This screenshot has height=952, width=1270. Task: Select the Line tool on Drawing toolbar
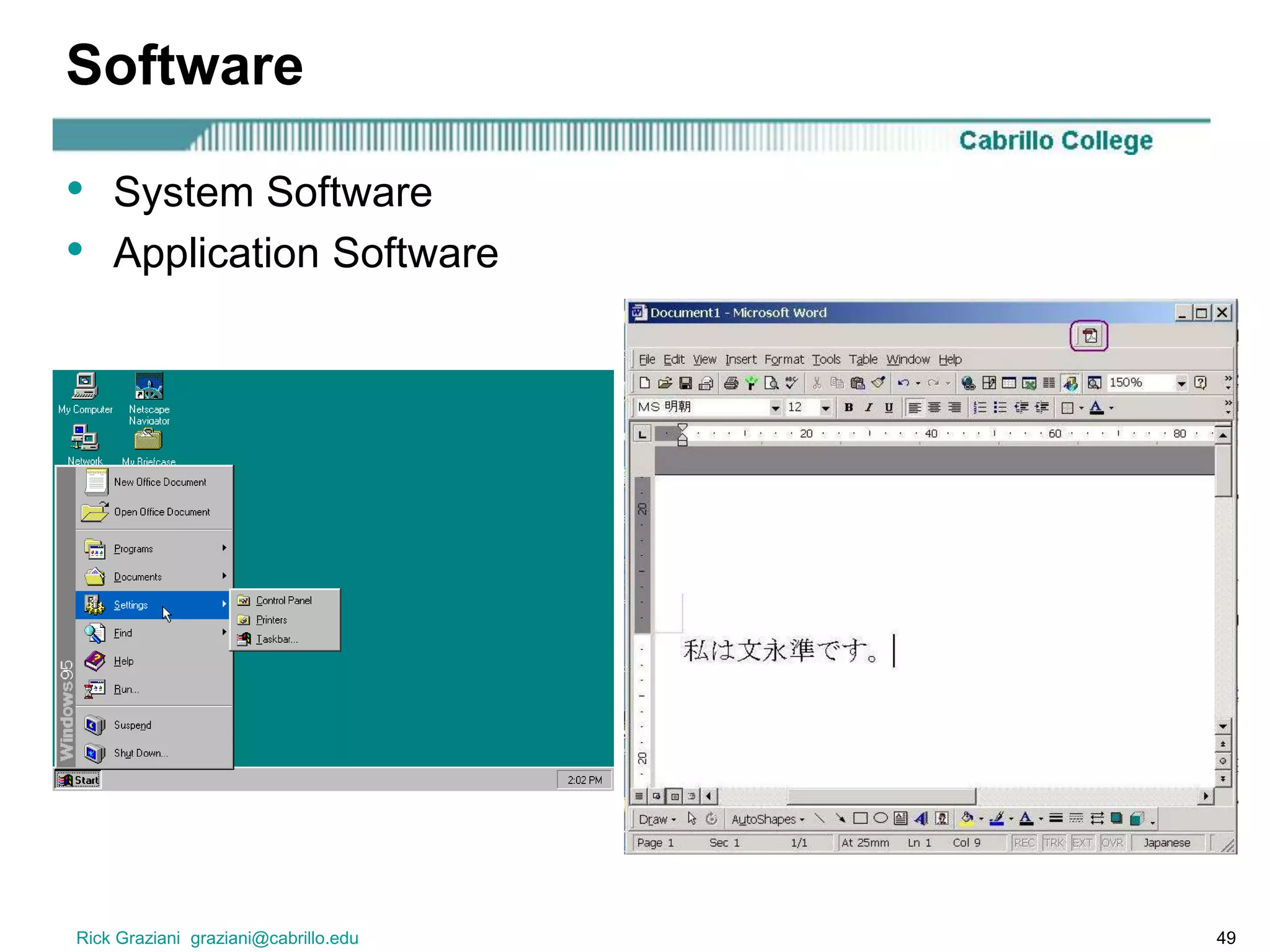coord(820,819)
